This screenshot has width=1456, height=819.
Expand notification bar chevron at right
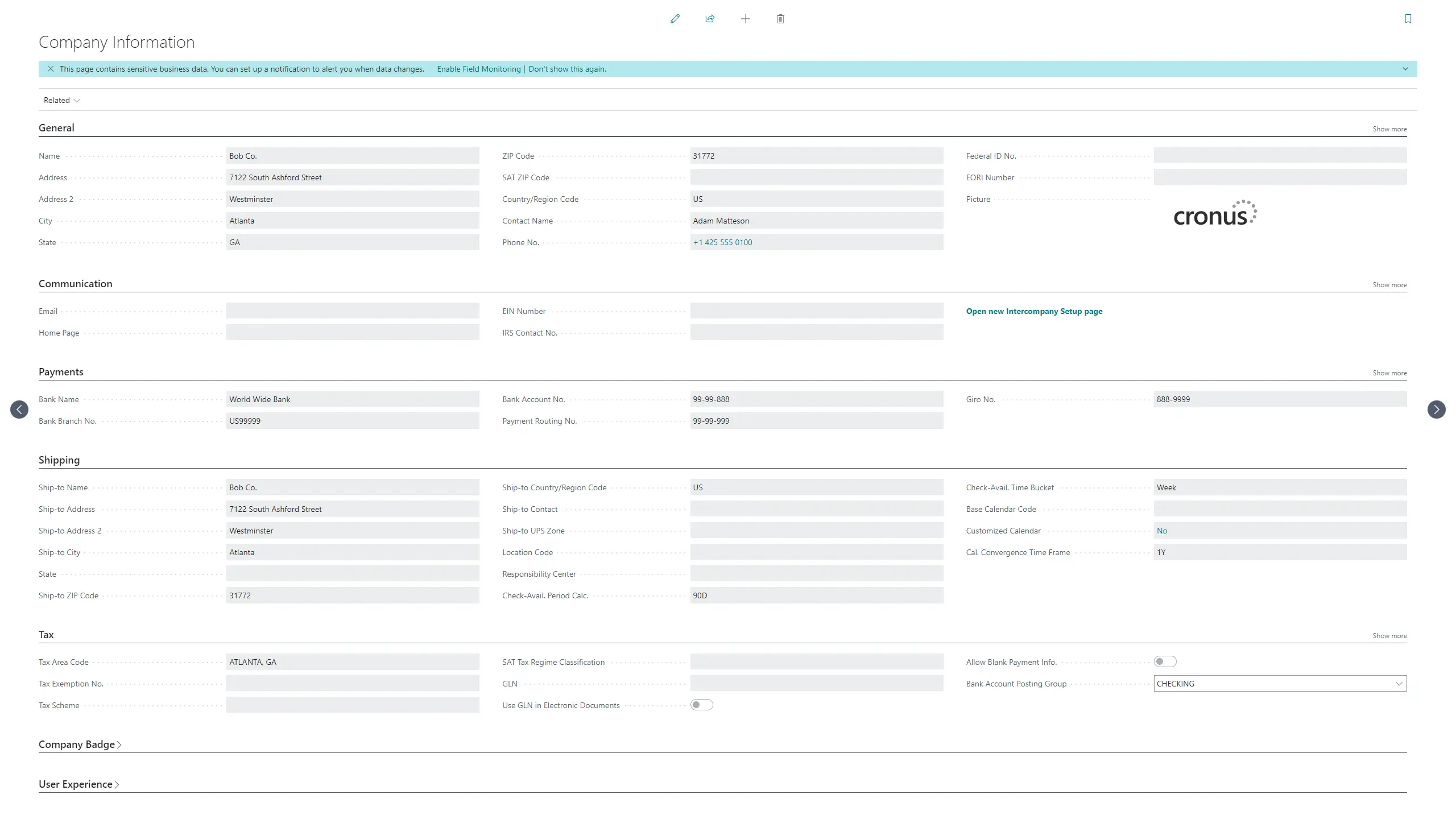1405,69
